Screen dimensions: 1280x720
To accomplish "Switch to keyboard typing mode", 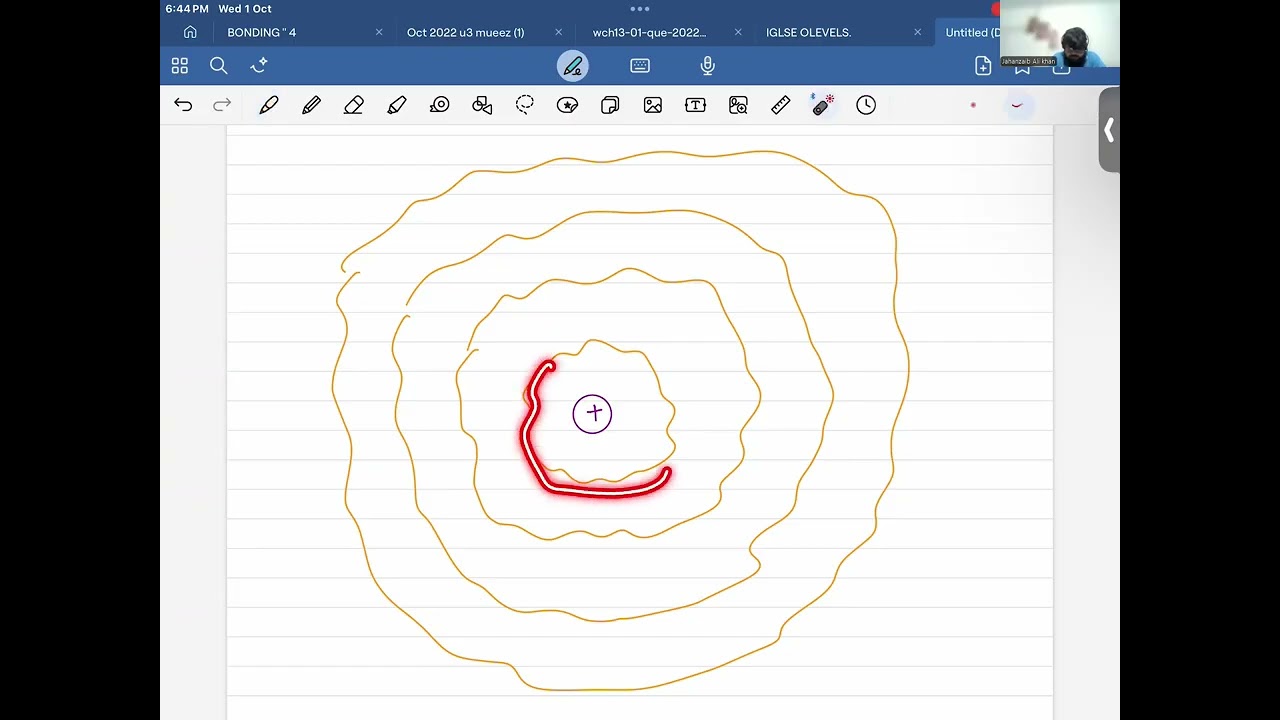I will click(640, 66).
